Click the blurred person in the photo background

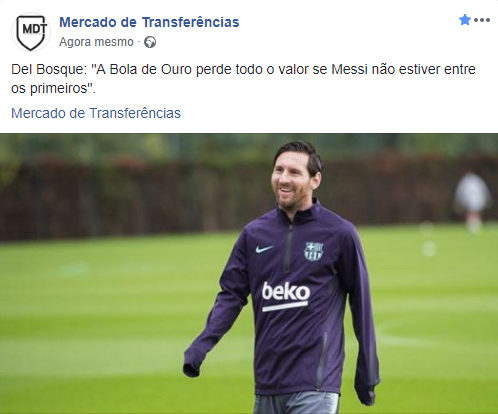[473, 202]
